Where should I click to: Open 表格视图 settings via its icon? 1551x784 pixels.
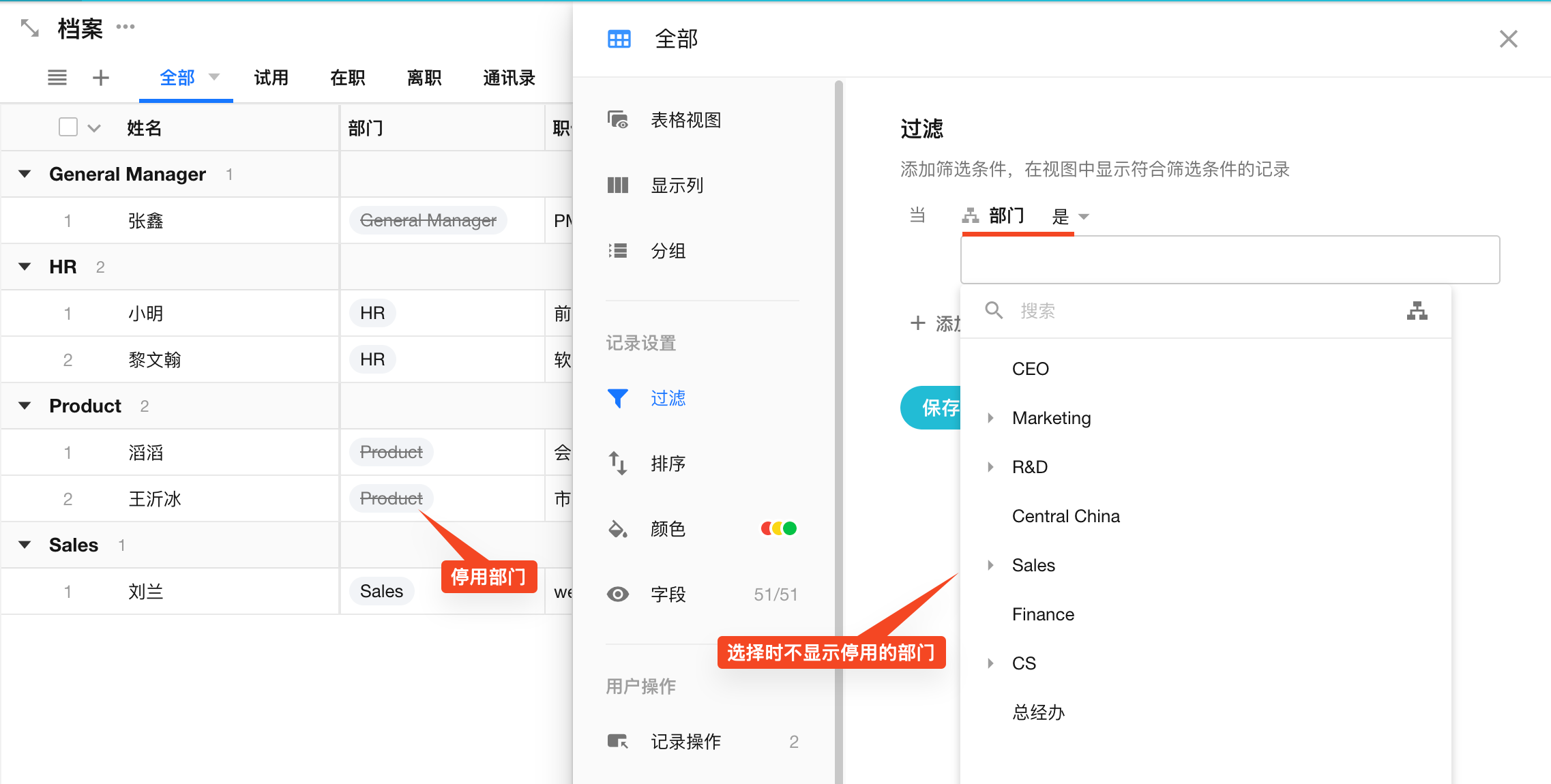618,120
